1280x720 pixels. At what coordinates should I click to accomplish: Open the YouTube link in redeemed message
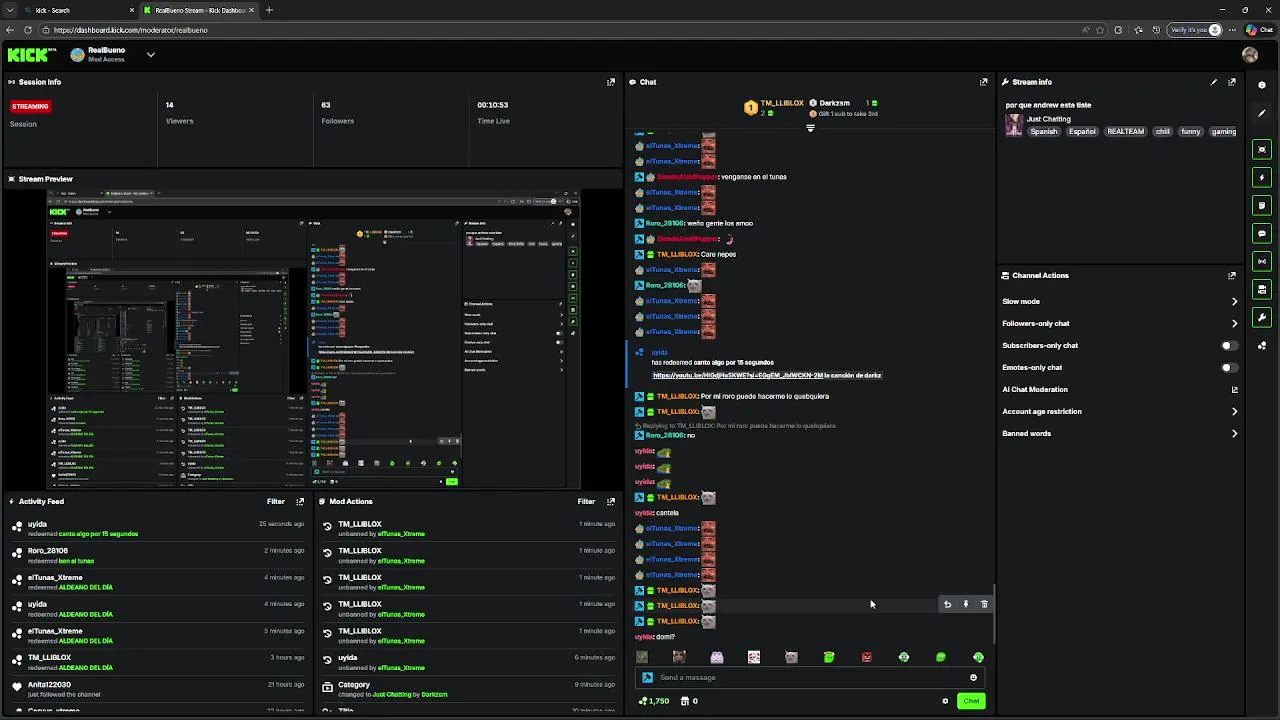click(x=738, y=375)
